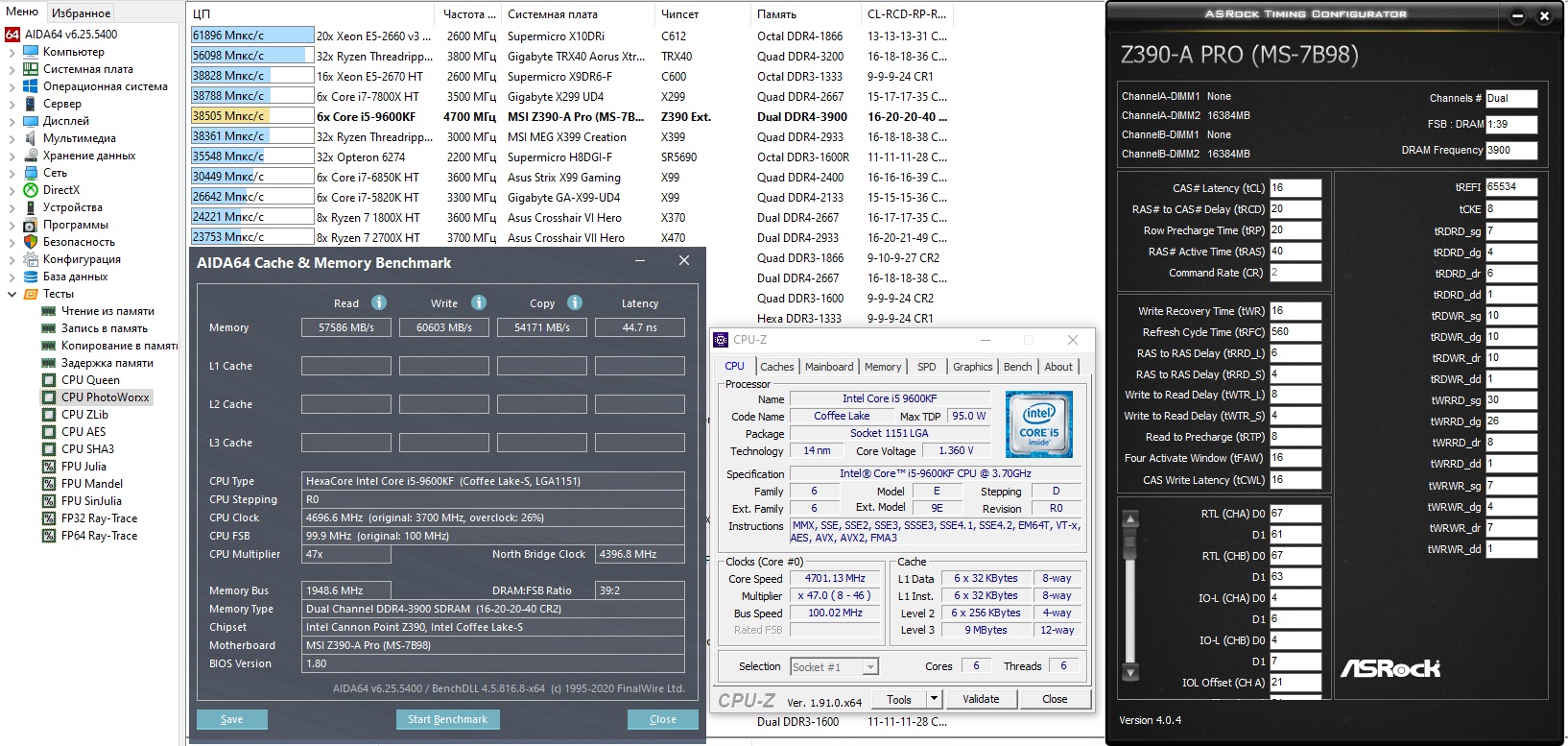The height and width of the screenshot is (746, 1568).
Task: Select the CPU AES test
Action: [x=83, y=432]
